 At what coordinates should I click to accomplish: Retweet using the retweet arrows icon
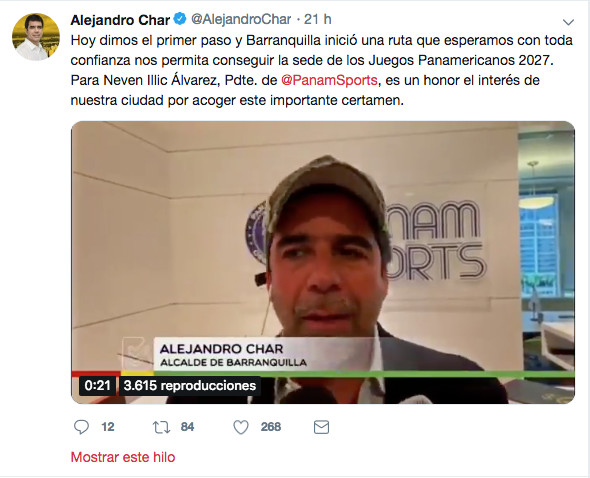[x=161, y=428]
